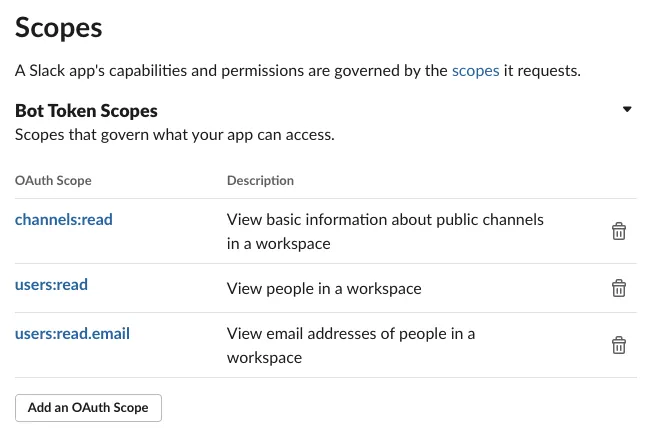Click the 'View people in a workspace' description
Screen dimensions: 653x433
(324, 289)
